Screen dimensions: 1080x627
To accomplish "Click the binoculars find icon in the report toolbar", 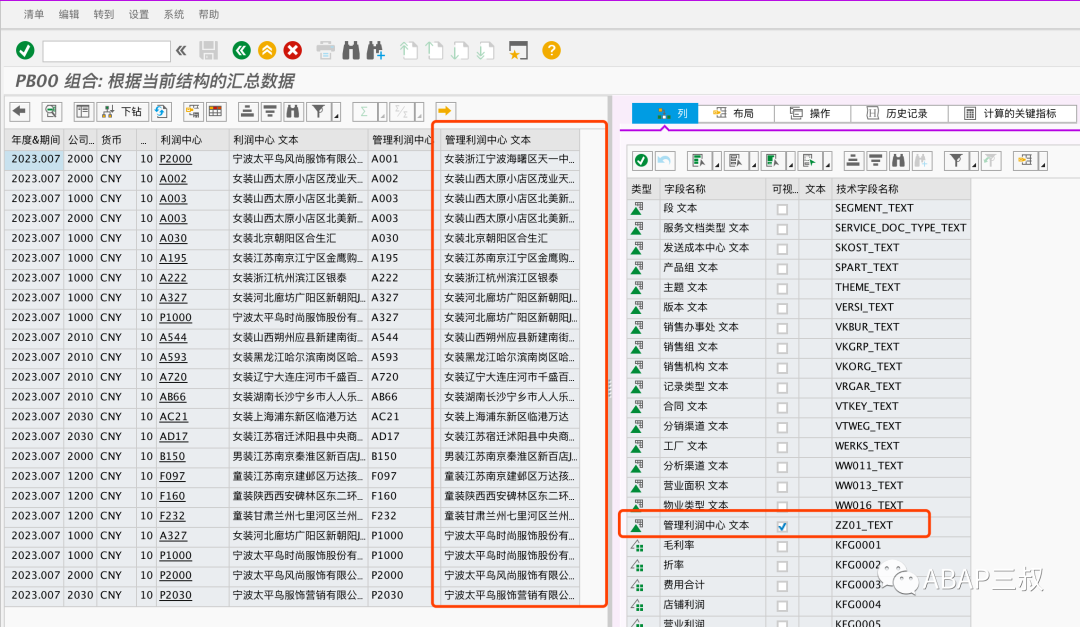I will click(293, 111).
